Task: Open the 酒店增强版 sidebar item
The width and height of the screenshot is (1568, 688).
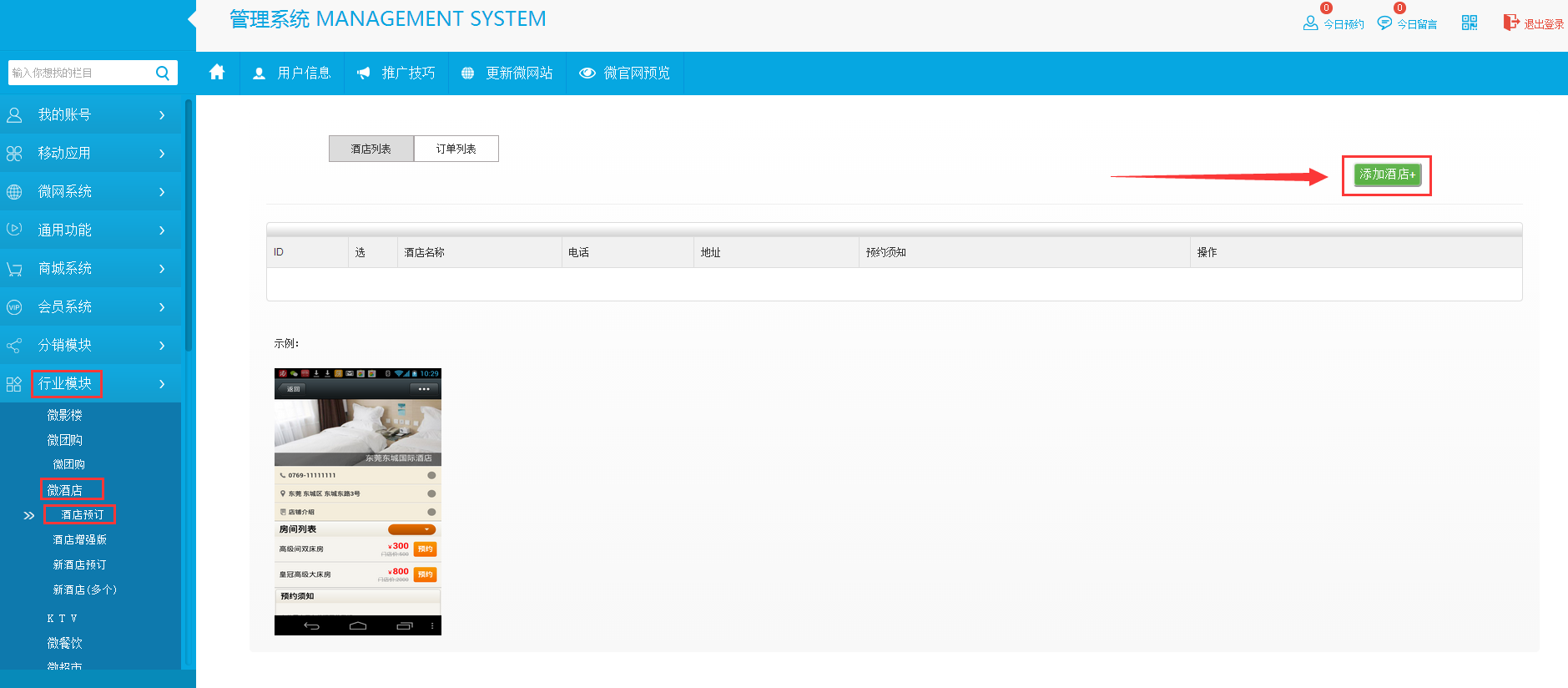Action: coord(80,540)
